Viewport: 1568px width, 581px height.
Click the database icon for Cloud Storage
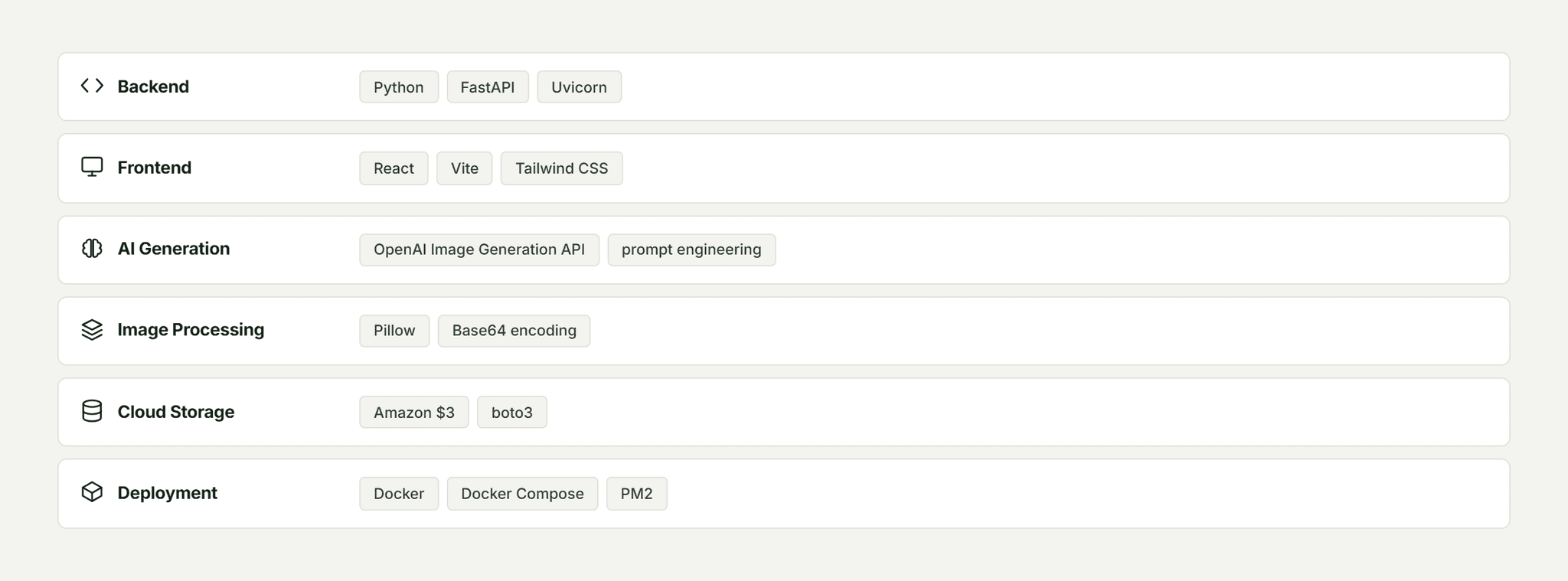(x=92, y=411)
